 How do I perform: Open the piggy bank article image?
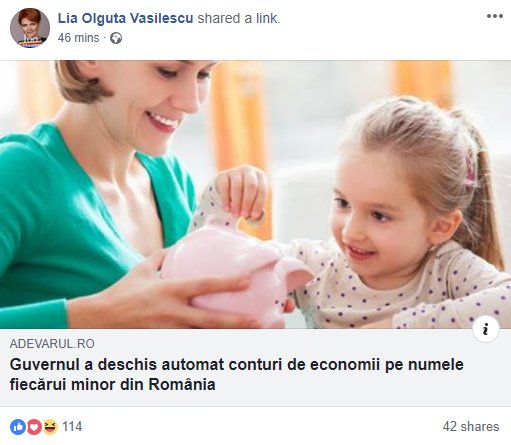[255, 194]
